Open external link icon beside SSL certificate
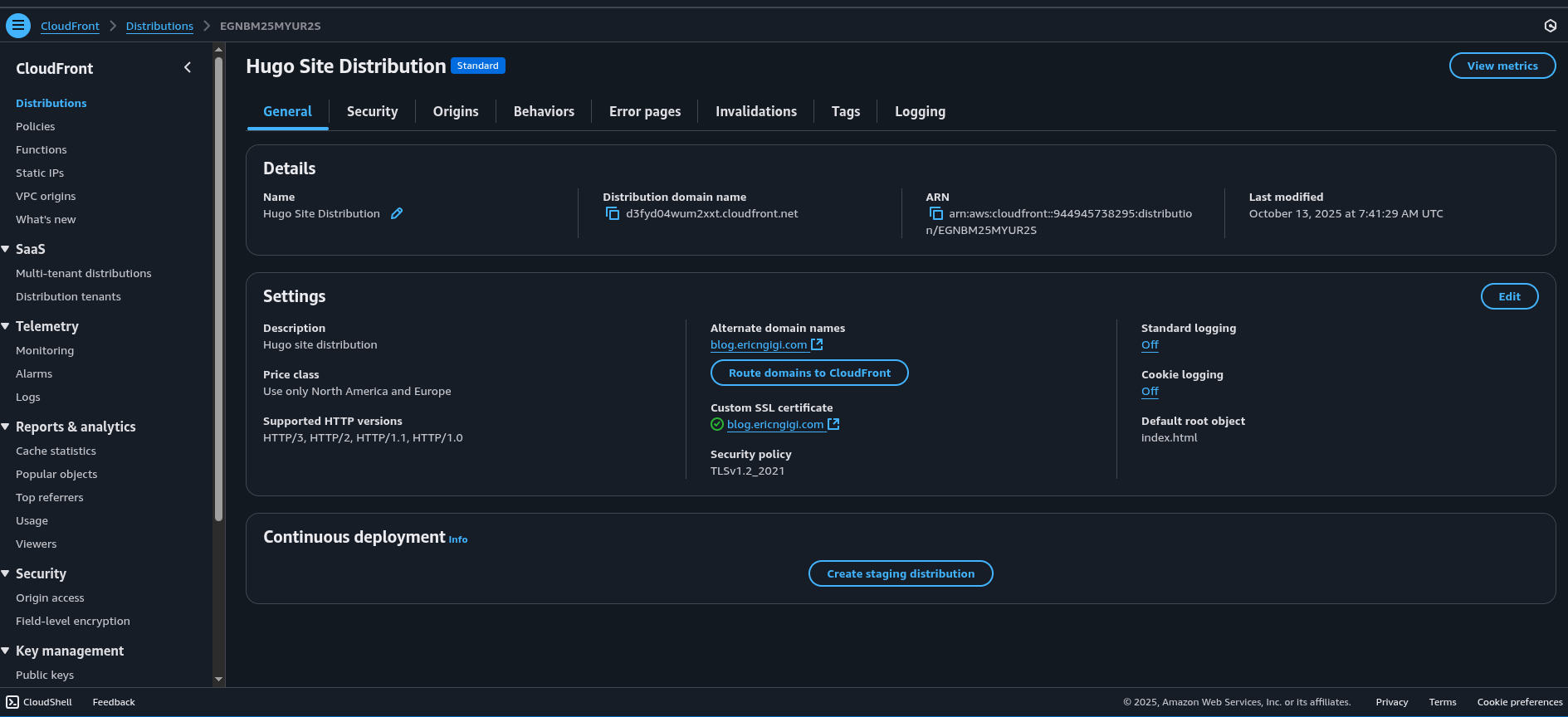This screenshot has width=1568, height=717. pos(833,424)
